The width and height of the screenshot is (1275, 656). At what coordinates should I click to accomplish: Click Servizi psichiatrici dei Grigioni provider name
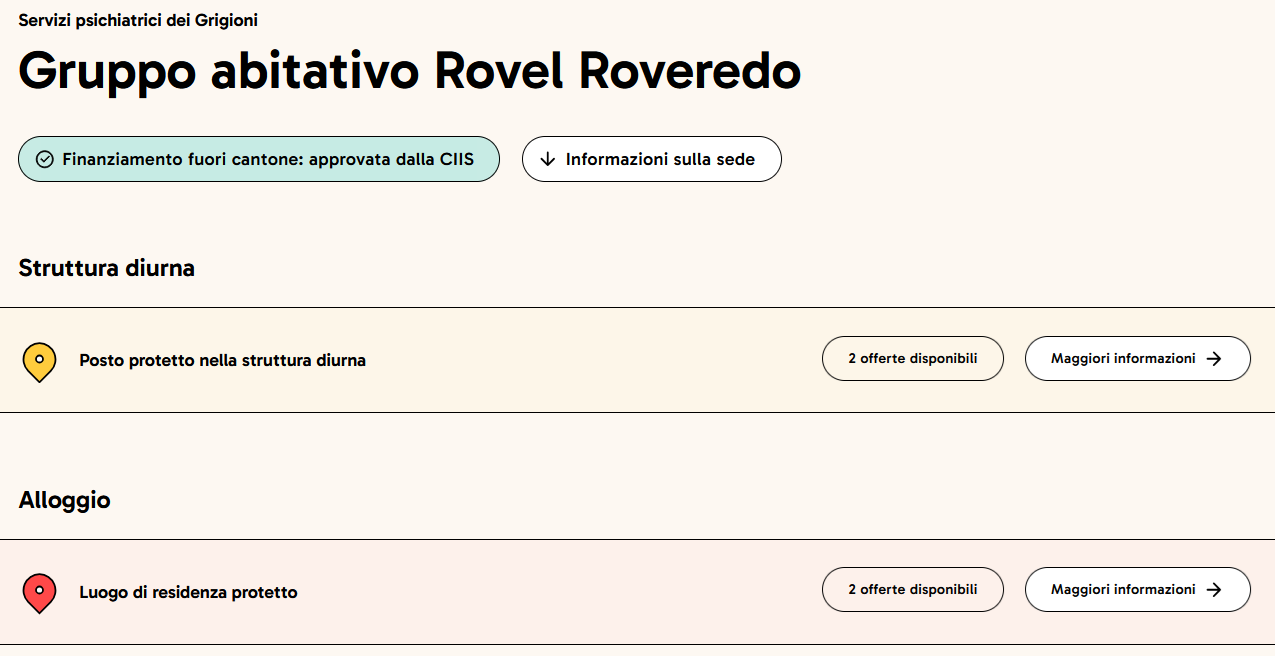pyautogui.click(x=138, y=20)
